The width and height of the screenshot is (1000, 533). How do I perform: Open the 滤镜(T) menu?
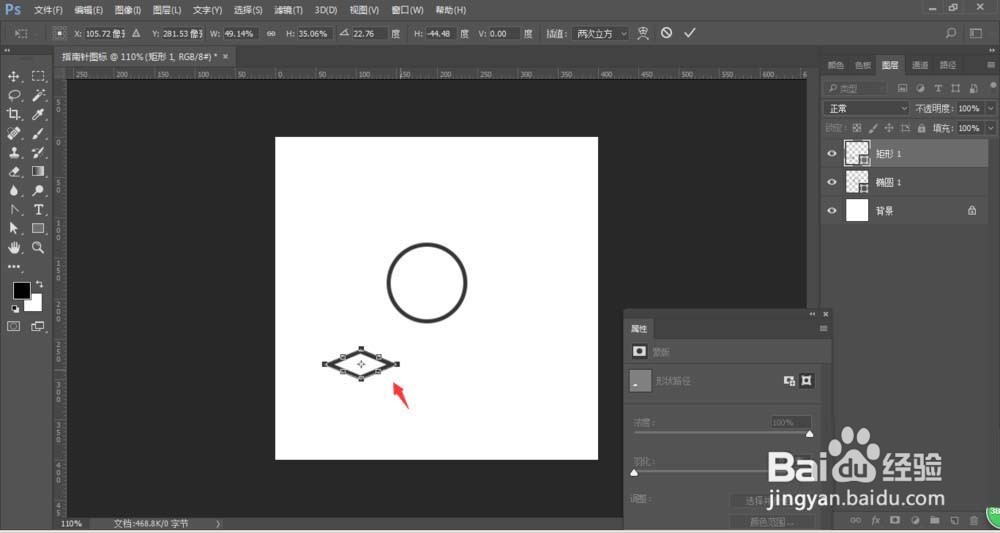[288, 10]
